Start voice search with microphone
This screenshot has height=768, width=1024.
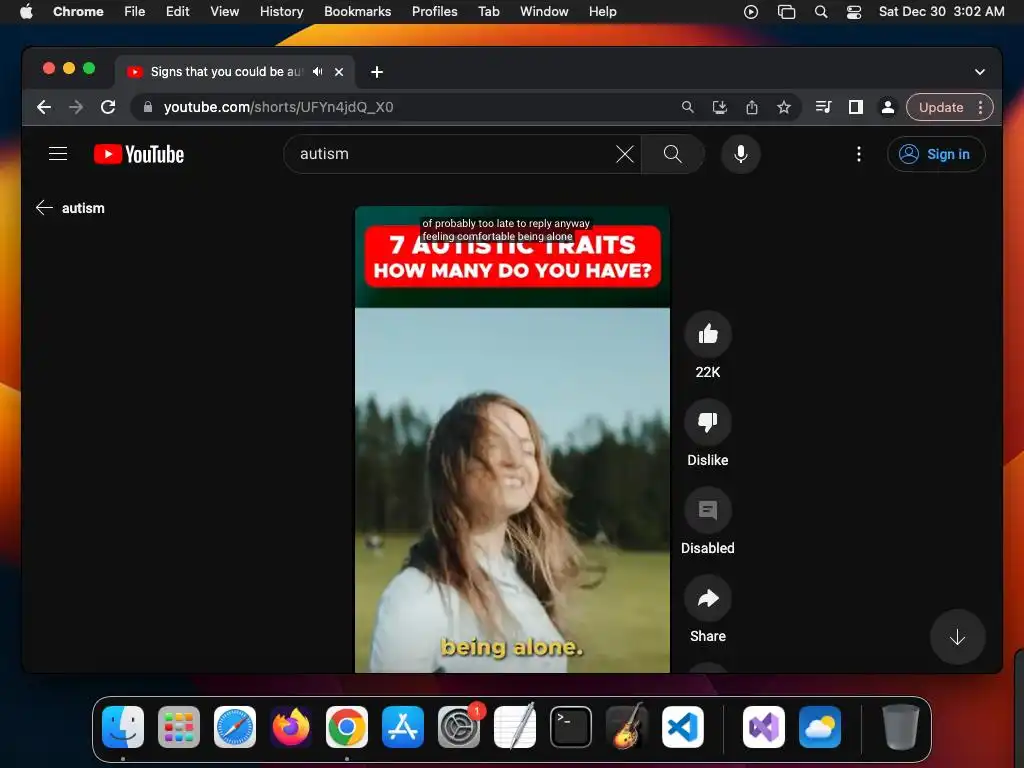point(741,154)
